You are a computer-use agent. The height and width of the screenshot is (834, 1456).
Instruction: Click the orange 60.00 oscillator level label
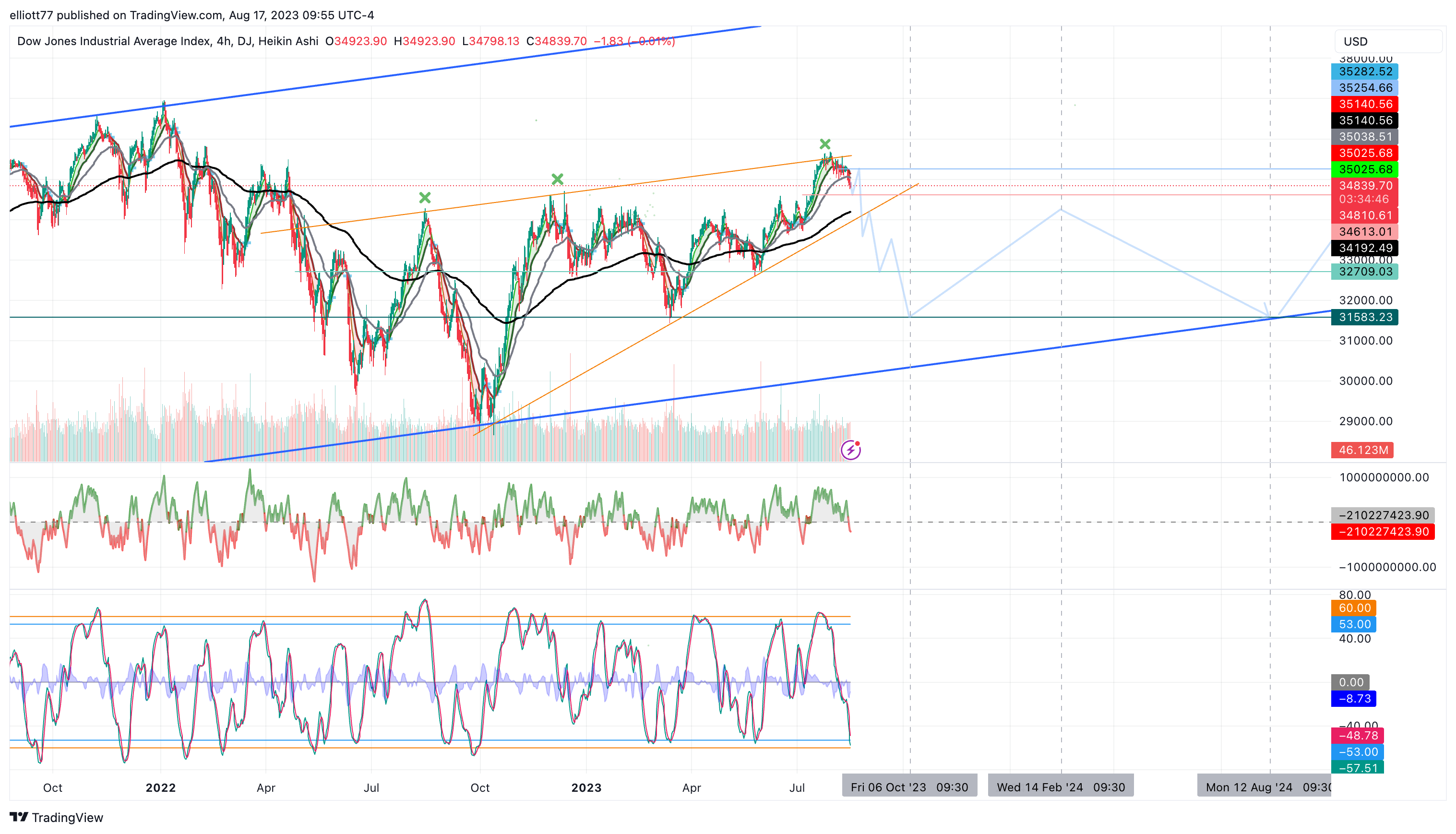(x=1353, y=608)
